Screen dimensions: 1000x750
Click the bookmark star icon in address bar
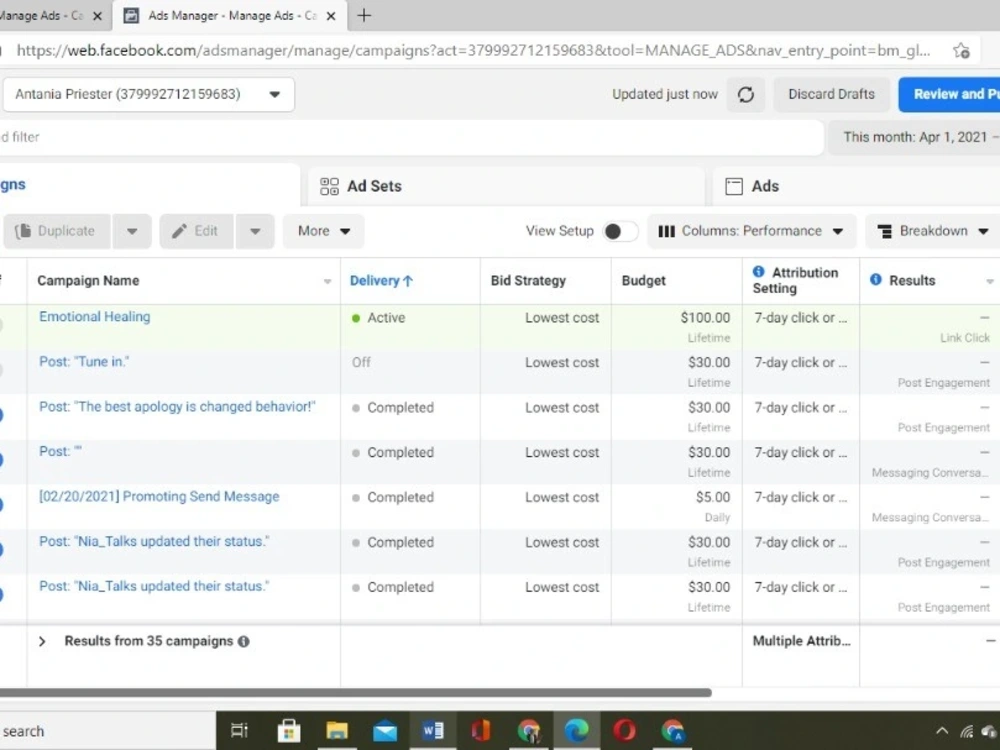961,50
